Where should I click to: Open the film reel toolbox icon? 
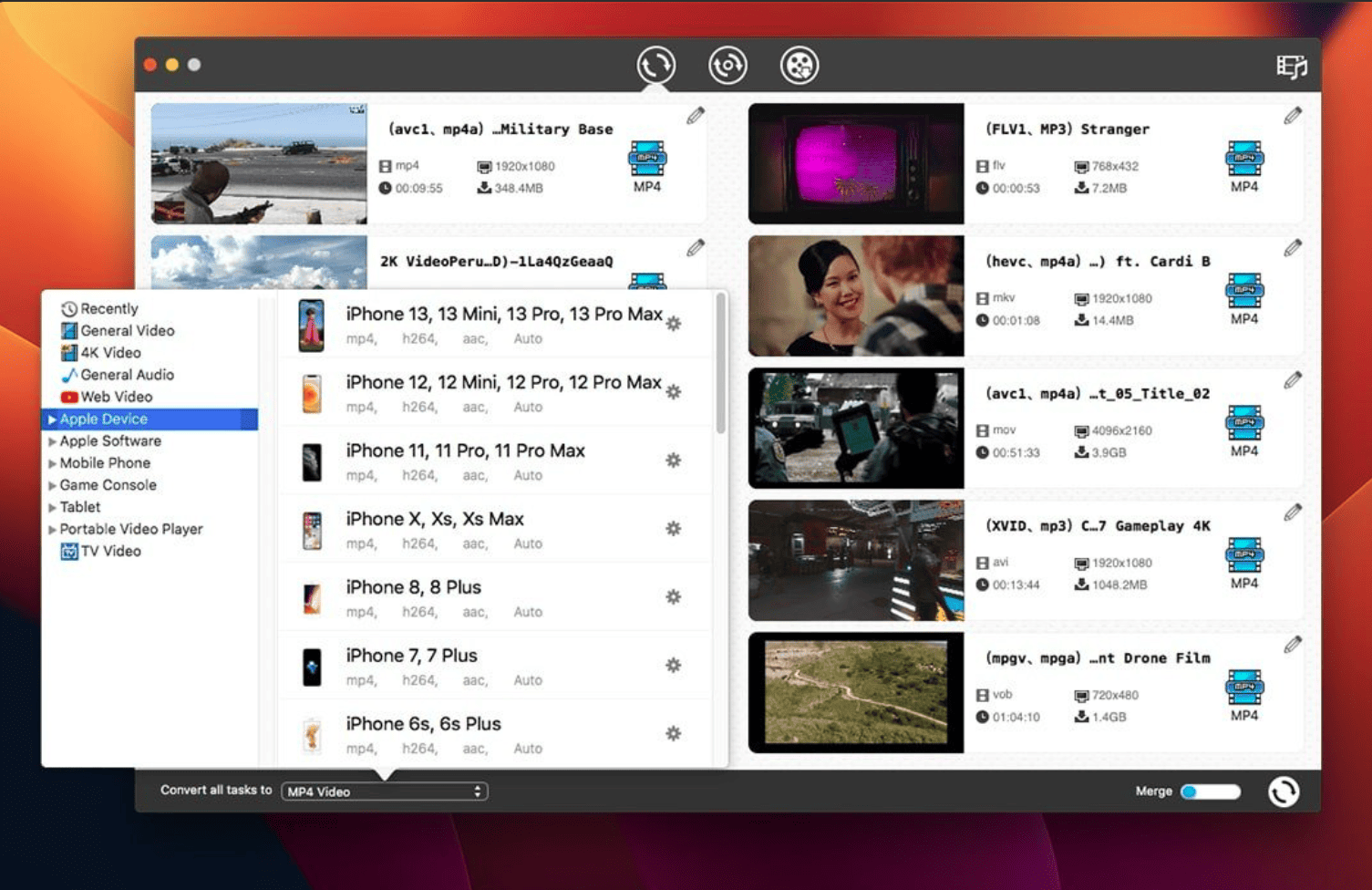[799, 66]
